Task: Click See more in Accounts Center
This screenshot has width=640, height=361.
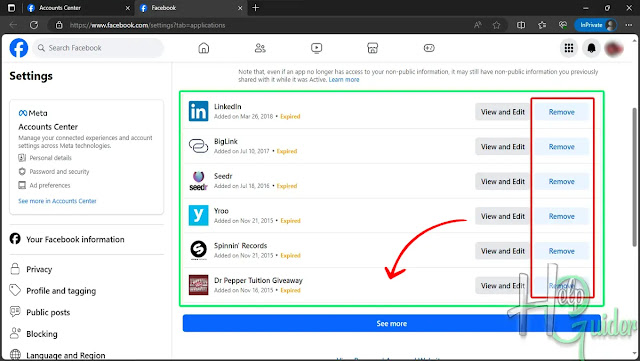Action: (x=57, y=201)
